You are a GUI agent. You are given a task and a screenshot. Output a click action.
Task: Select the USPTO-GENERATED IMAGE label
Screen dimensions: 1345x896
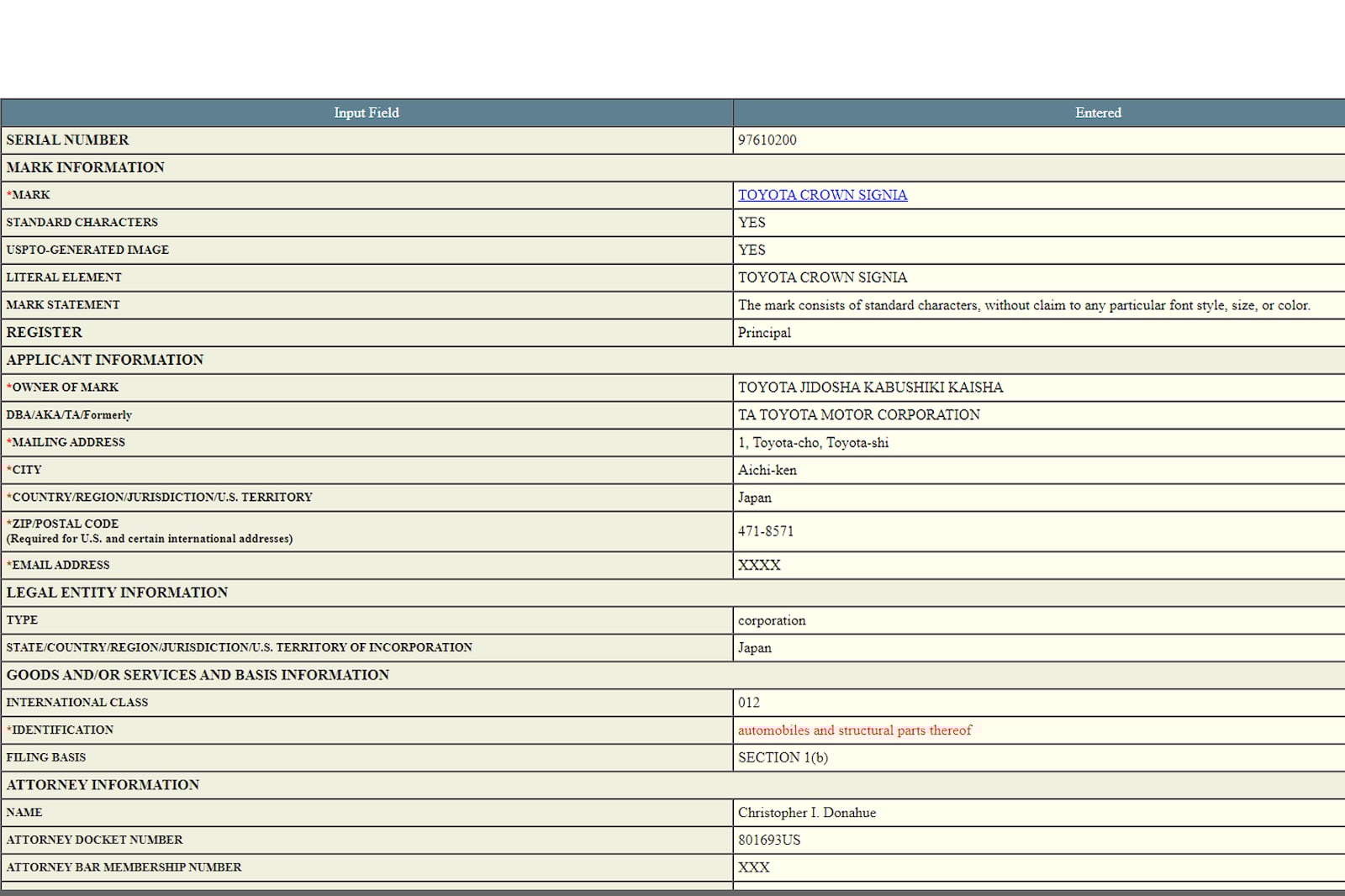coord(87,250)
